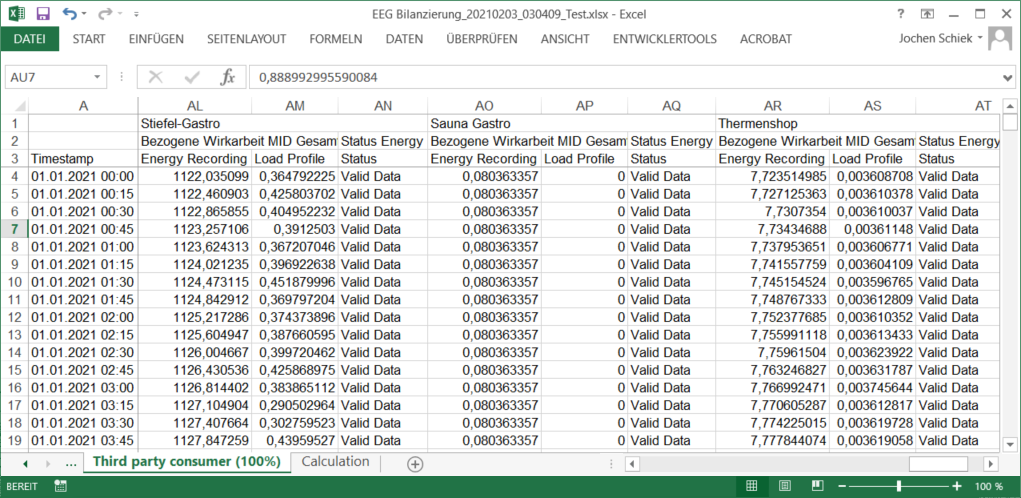Click the Insert Function fx icon
This screenshot has height=498, width=1021.
(227, 77)
